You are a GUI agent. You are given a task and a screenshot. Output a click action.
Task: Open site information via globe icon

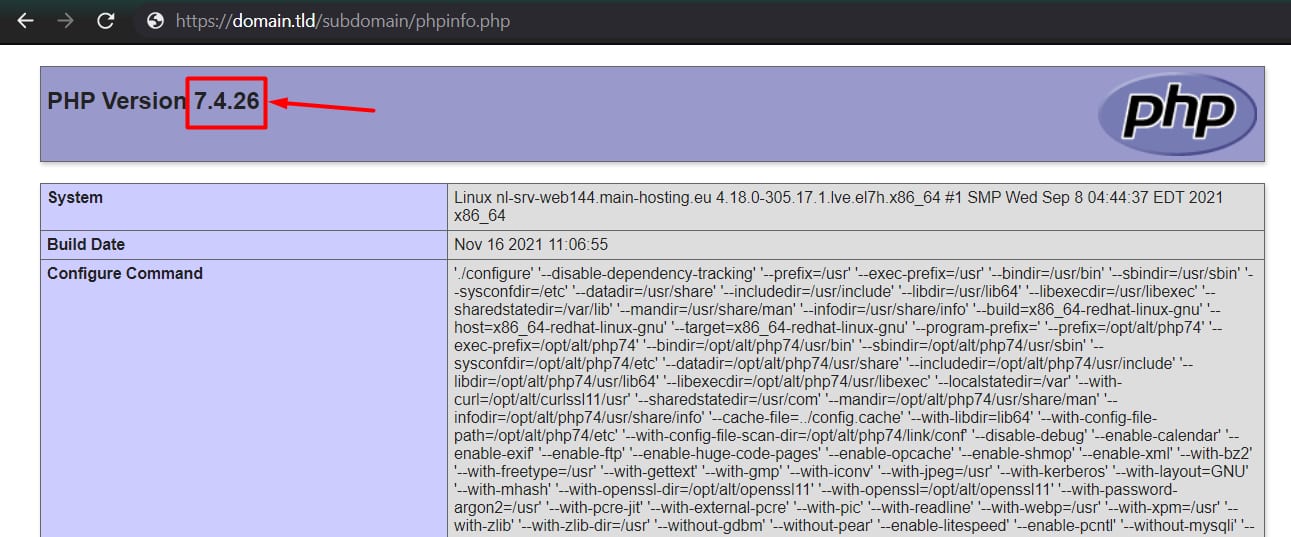click(155, 21)
